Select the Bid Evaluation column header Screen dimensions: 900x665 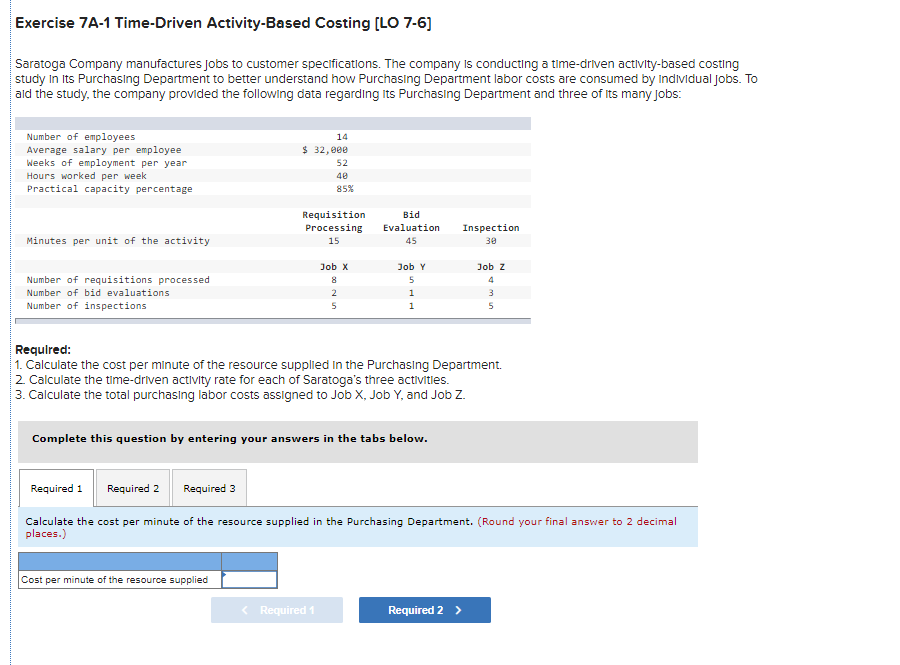pyautogui.click(x=410, y=221)
